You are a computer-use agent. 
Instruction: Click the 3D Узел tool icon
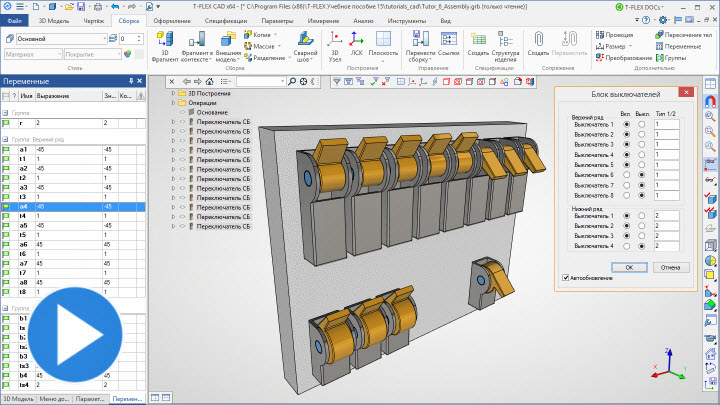334,40
